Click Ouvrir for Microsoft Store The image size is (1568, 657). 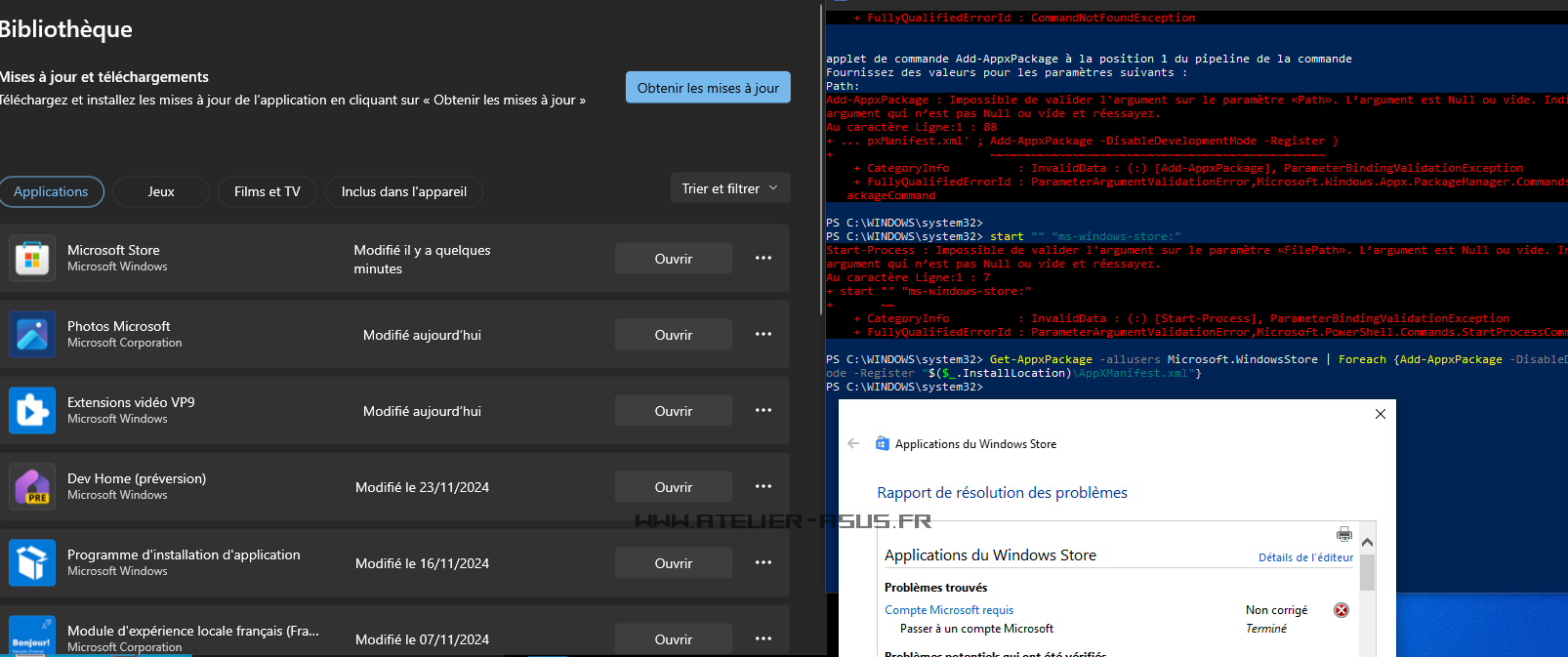pyautogui.click(x=674, y=259)
